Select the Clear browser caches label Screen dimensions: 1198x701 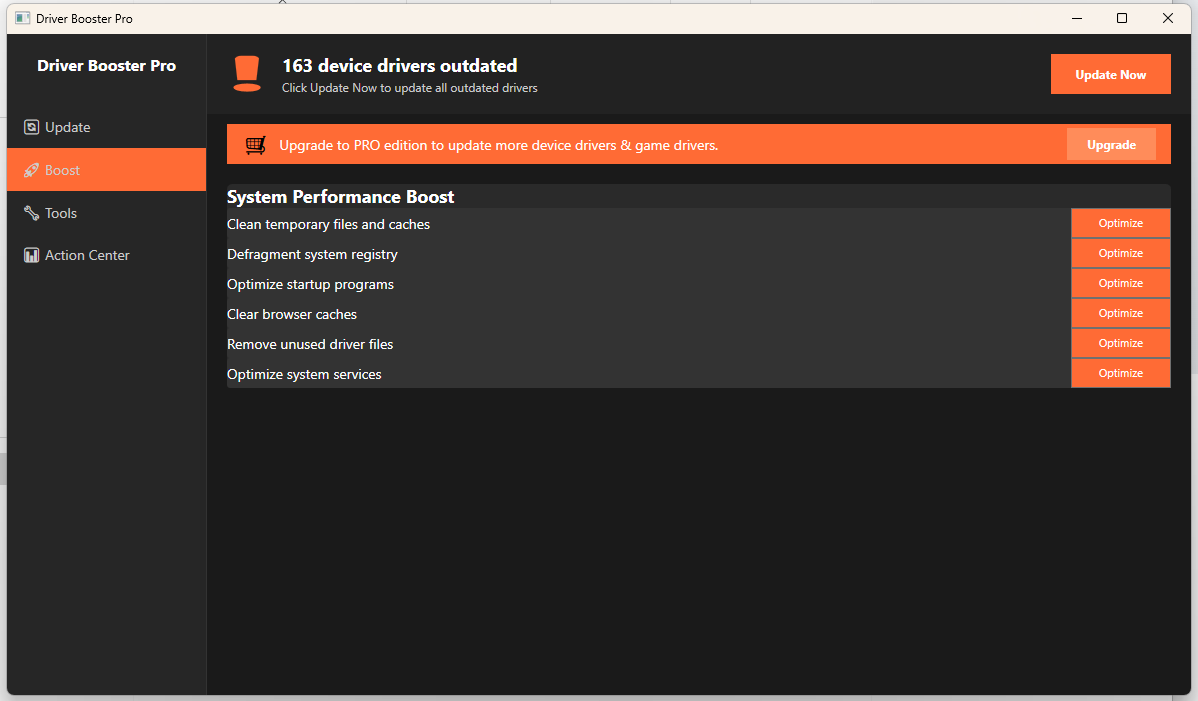tap(292, 314)
